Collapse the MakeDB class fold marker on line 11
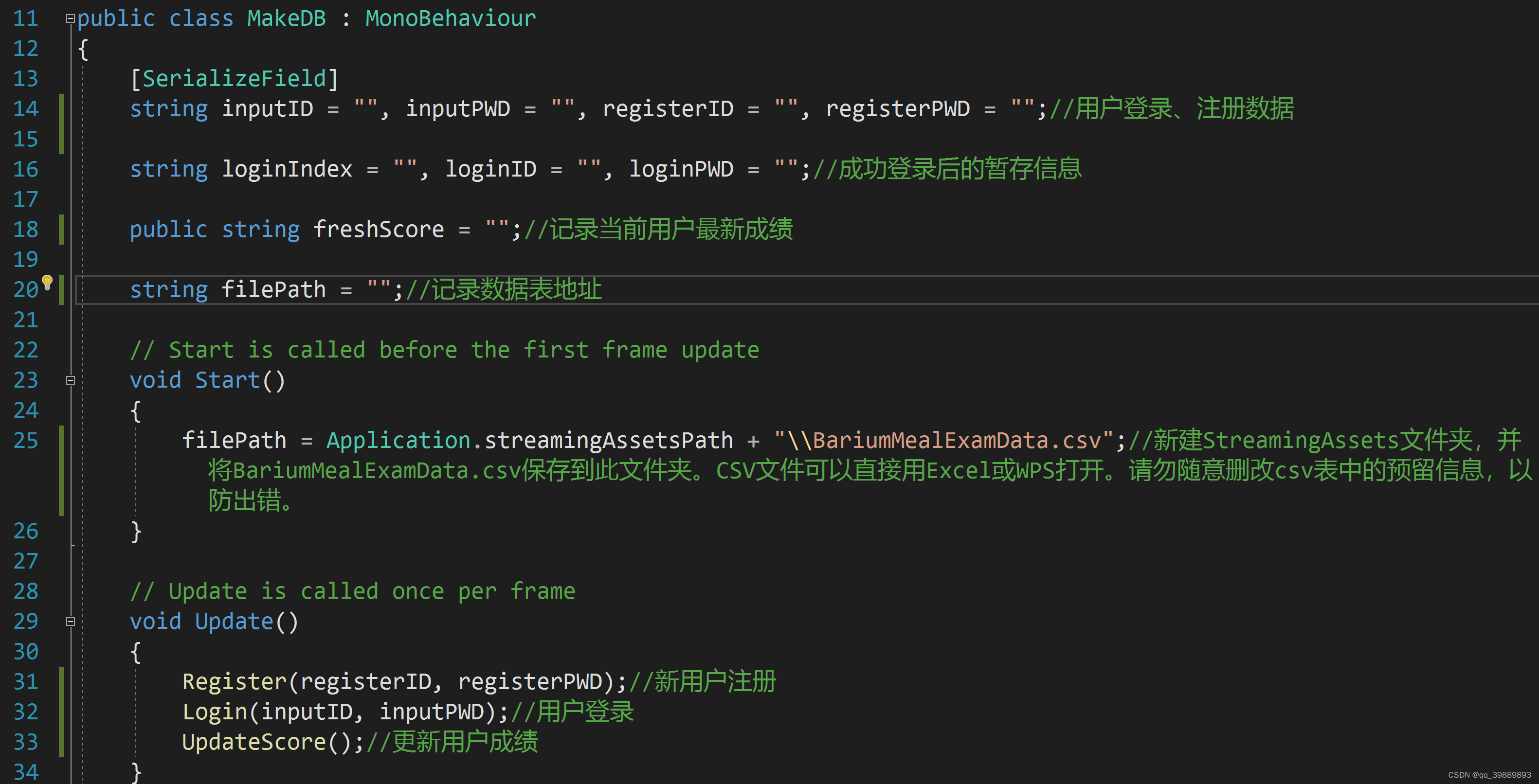 70,19
